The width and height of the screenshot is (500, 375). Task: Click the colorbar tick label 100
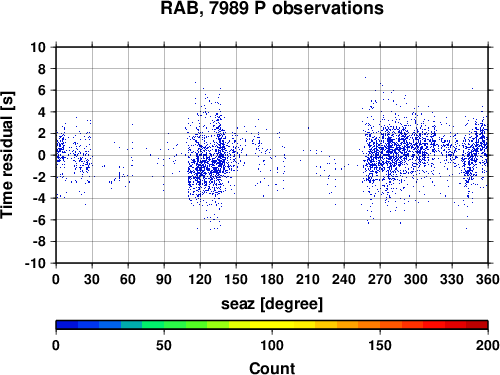pos(272,345)
